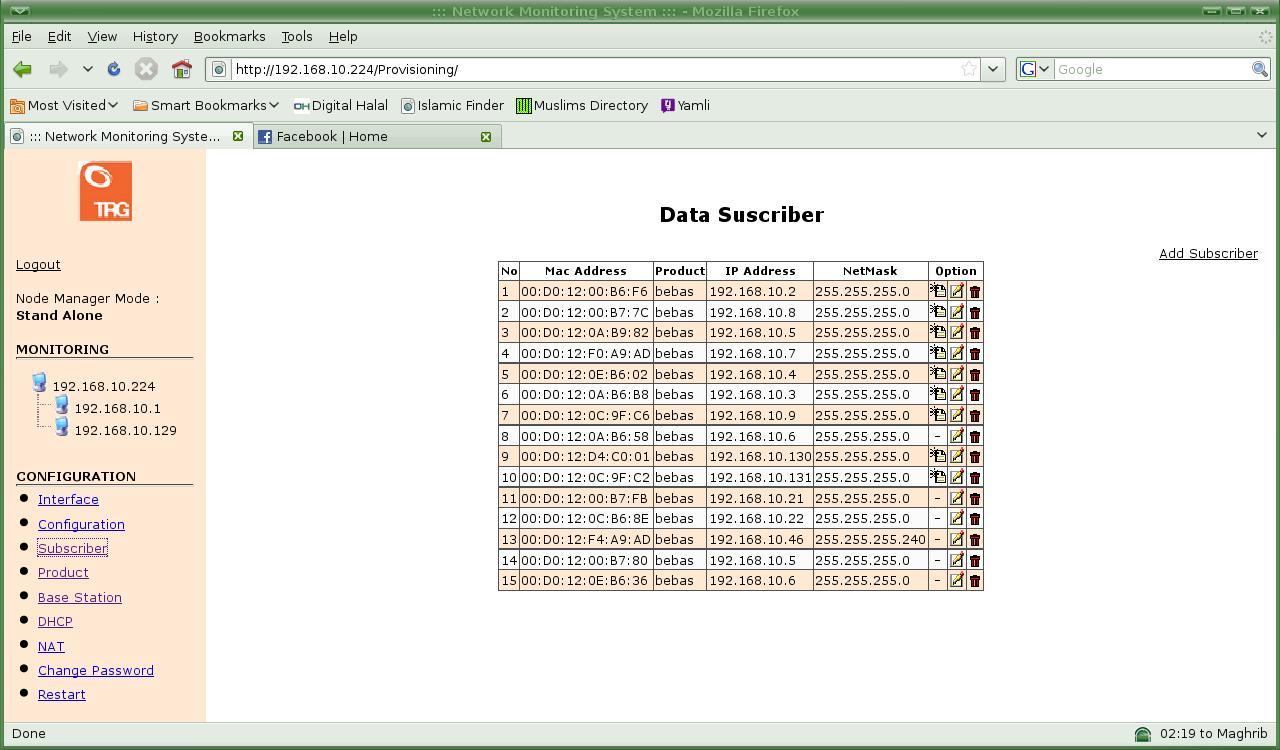Open the URL history dropdown arrow
Screen dimensions: 1280x750
(x=993, y=69)
